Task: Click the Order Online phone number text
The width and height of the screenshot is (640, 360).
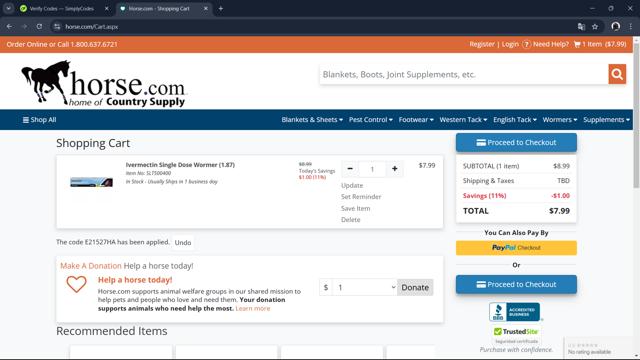Action: click(x=62, y=44)
